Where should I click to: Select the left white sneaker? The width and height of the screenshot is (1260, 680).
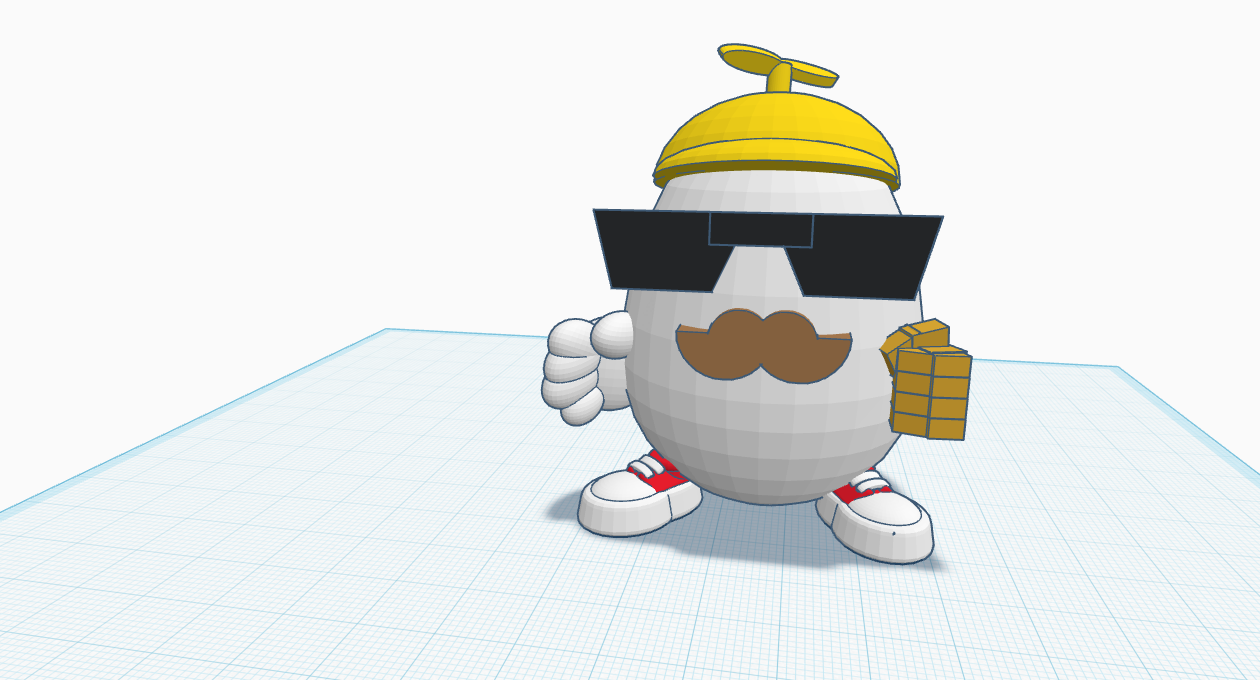tap(638, 494)
